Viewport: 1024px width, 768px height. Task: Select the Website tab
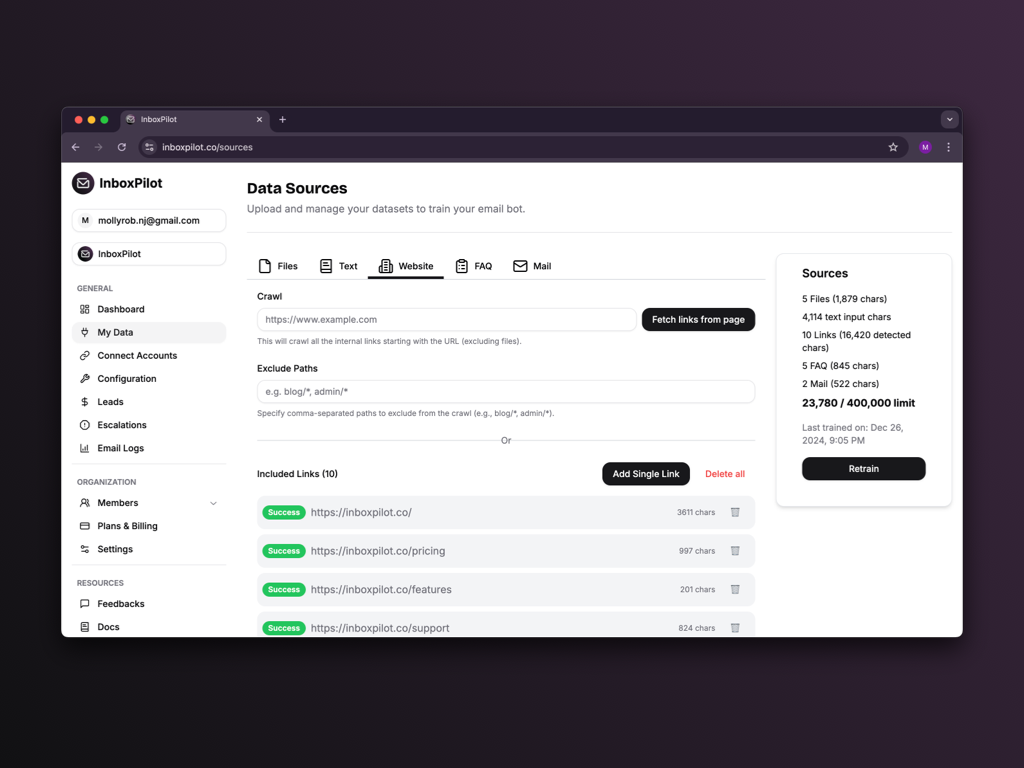click(x=406, y=266)
